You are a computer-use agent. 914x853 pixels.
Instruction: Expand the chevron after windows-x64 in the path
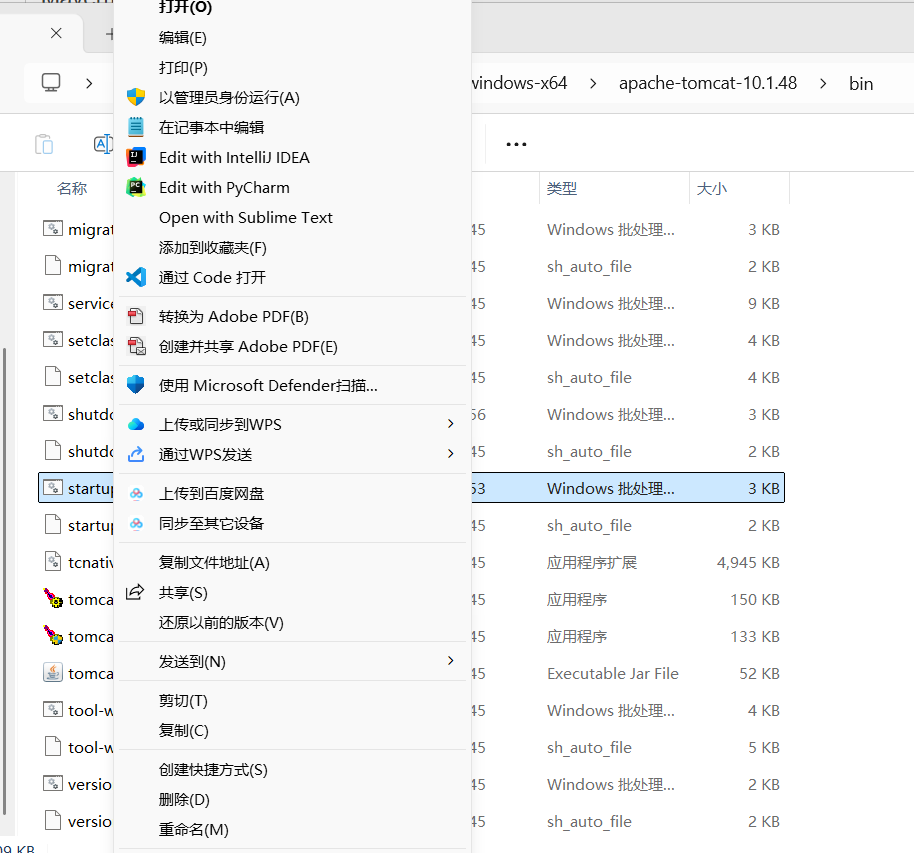(593, 83)
